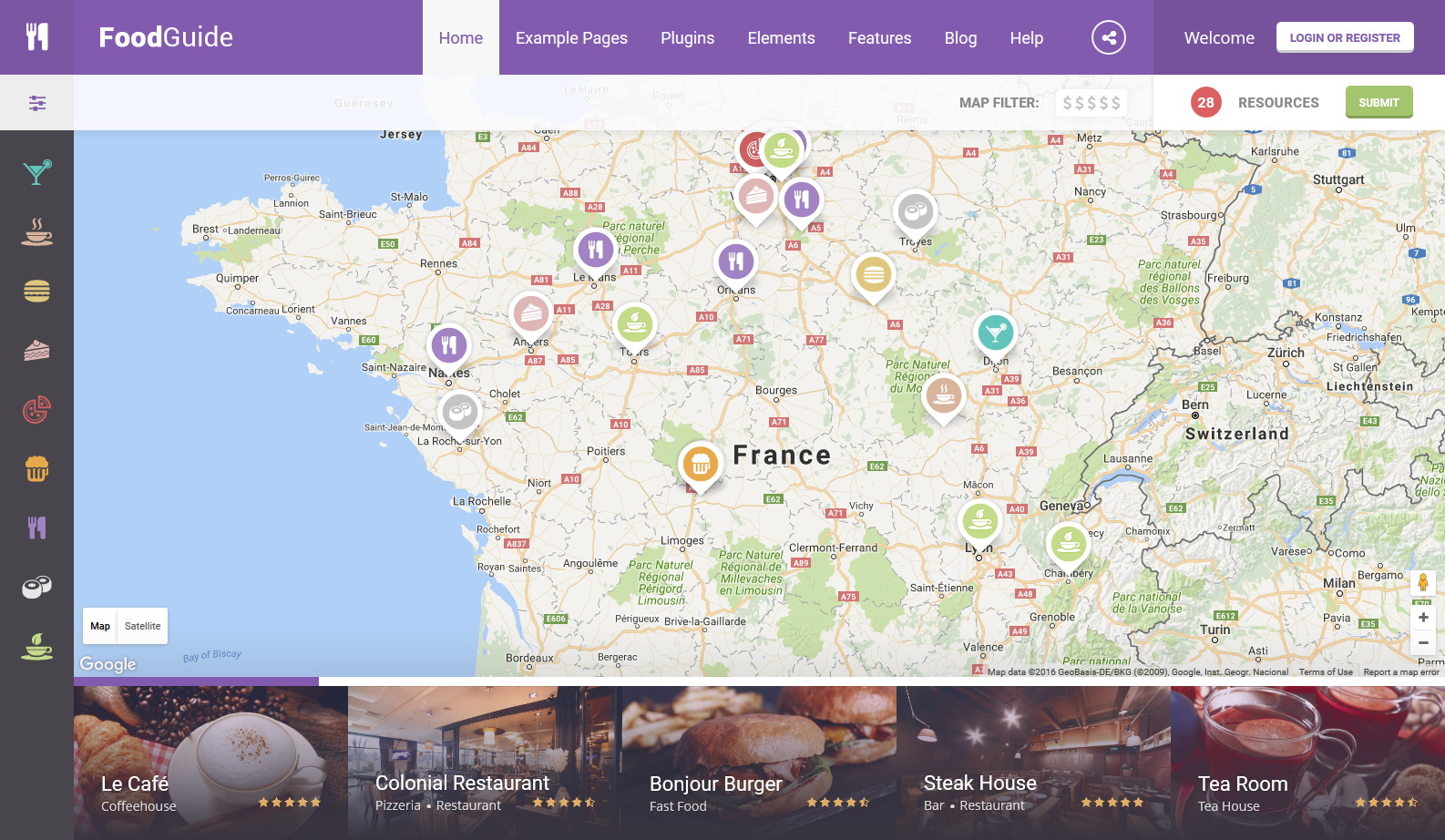1445x840 pixels.
Task: Open the restaurant marker near Nantes
Action: pyautogui.click(x=448, y=347)
